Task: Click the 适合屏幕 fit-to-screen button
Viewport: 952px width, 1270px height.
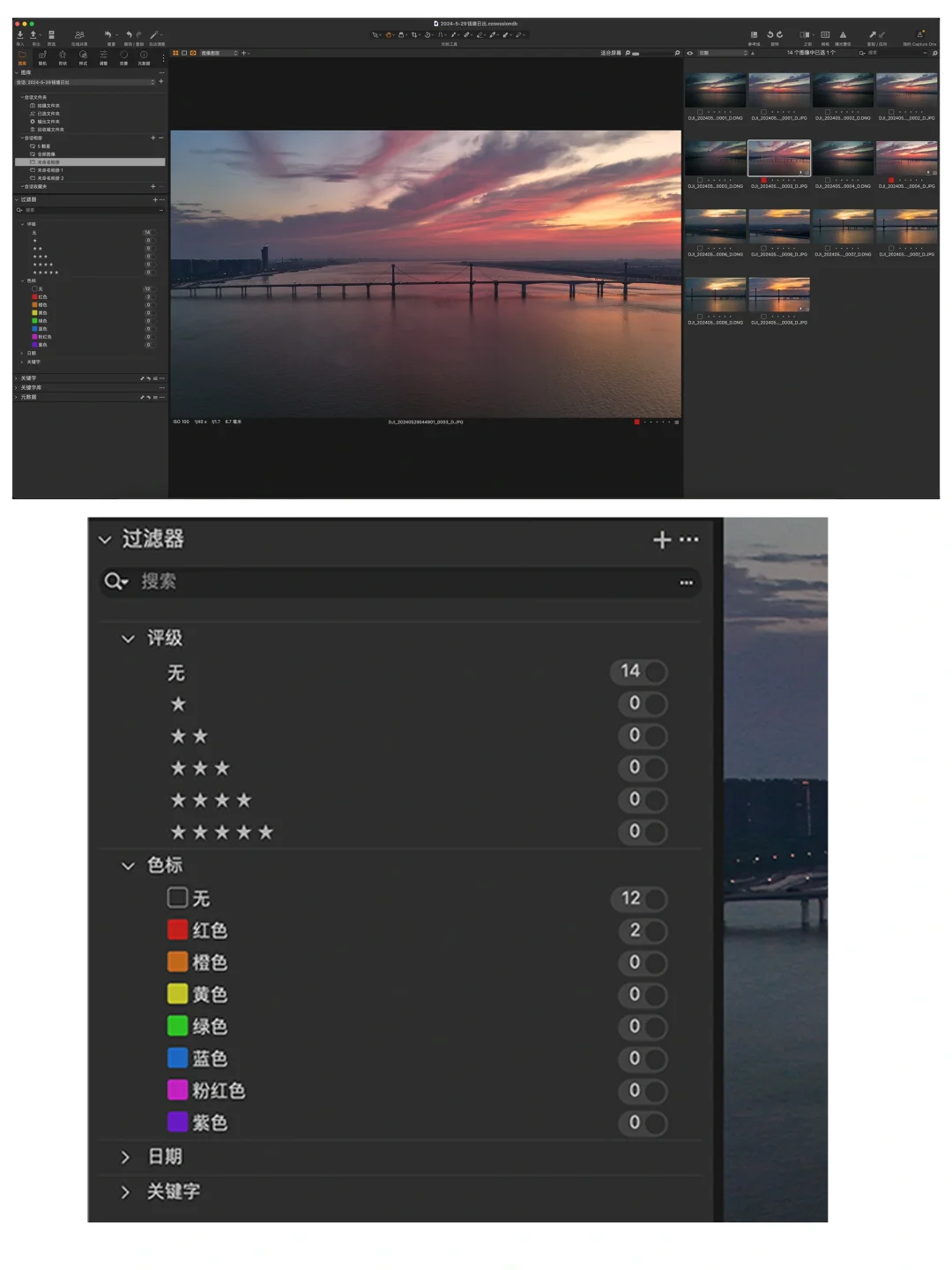Action: [x=611, y=53]
